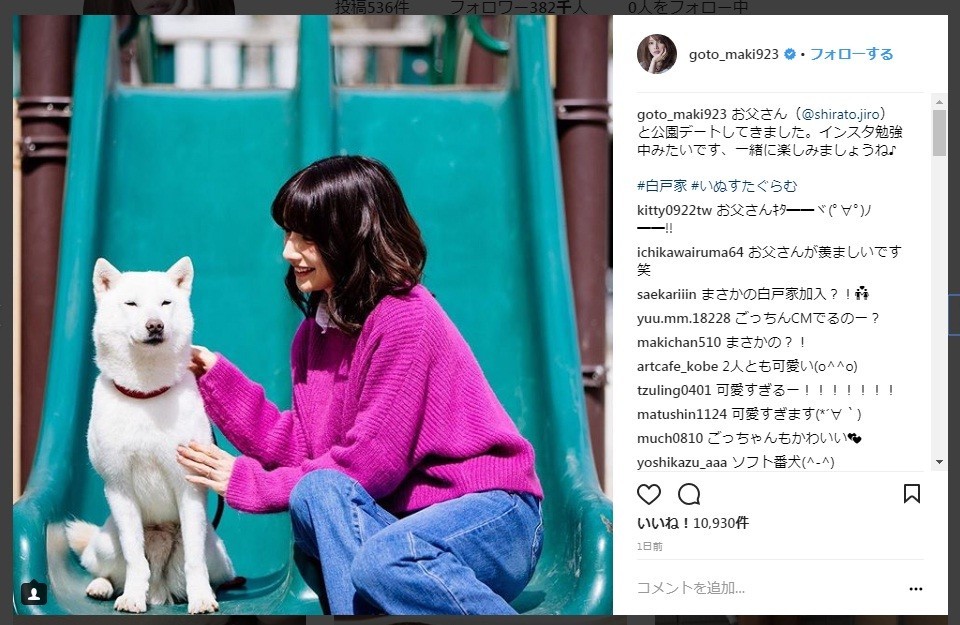Click the comments scrollbar up arrow
960x625 pixels.
(939, 102)
